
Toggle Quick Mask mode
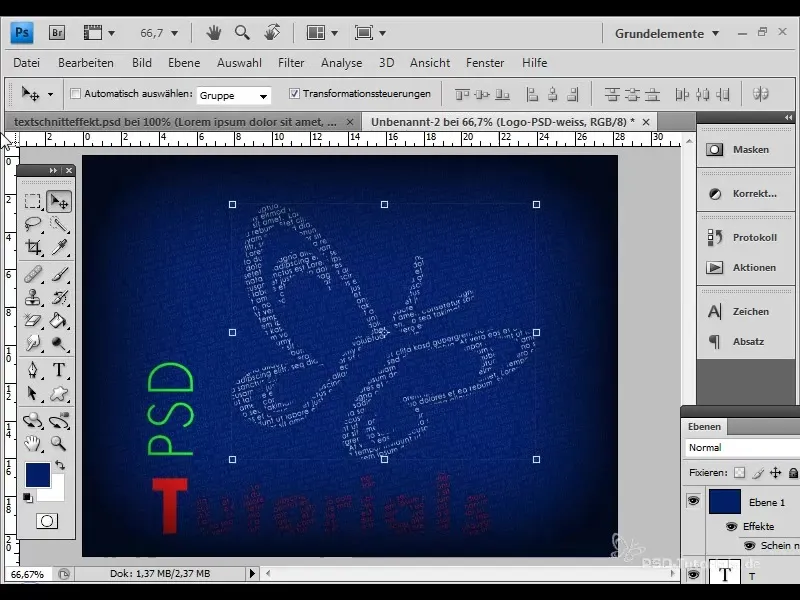point(46,521)
